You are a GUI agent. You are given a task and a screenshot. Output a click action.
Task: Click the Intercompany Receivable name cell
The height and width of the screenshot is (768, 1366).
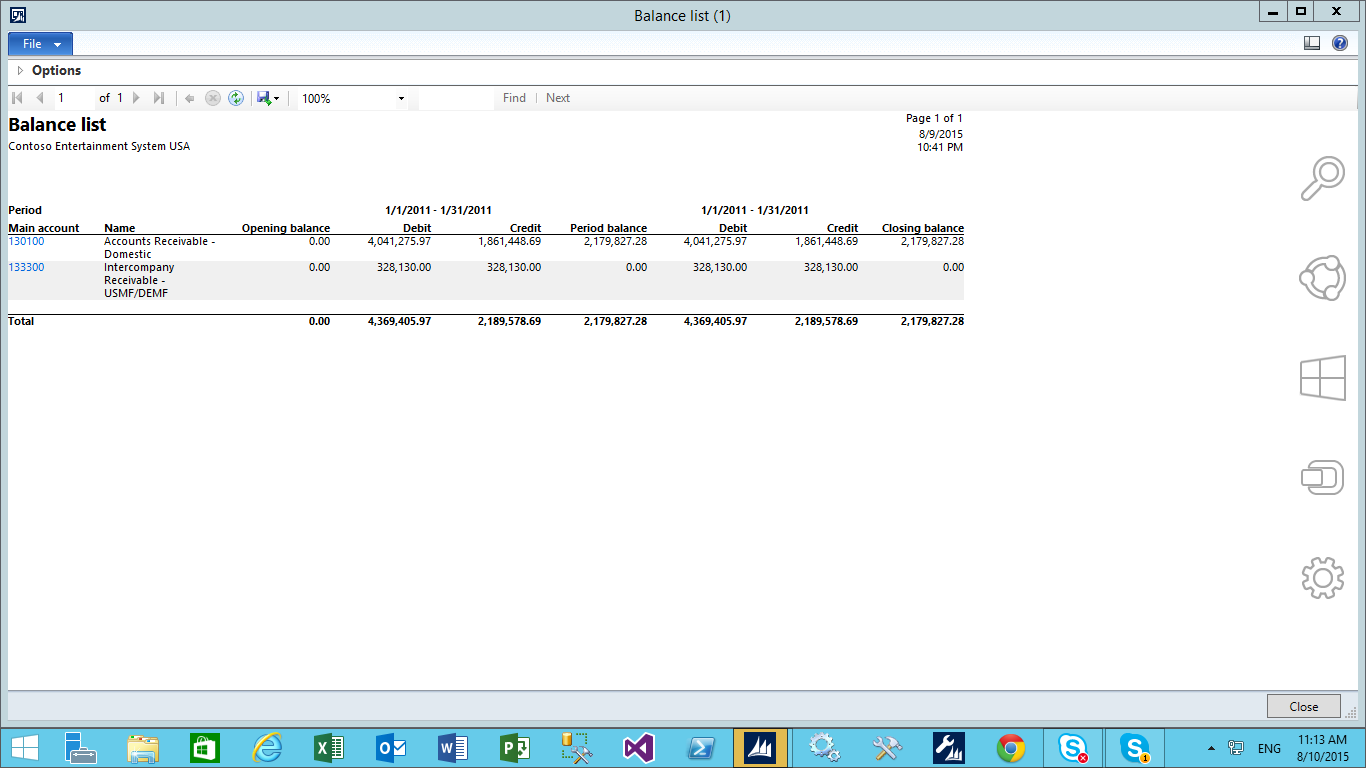pos(139,280)
